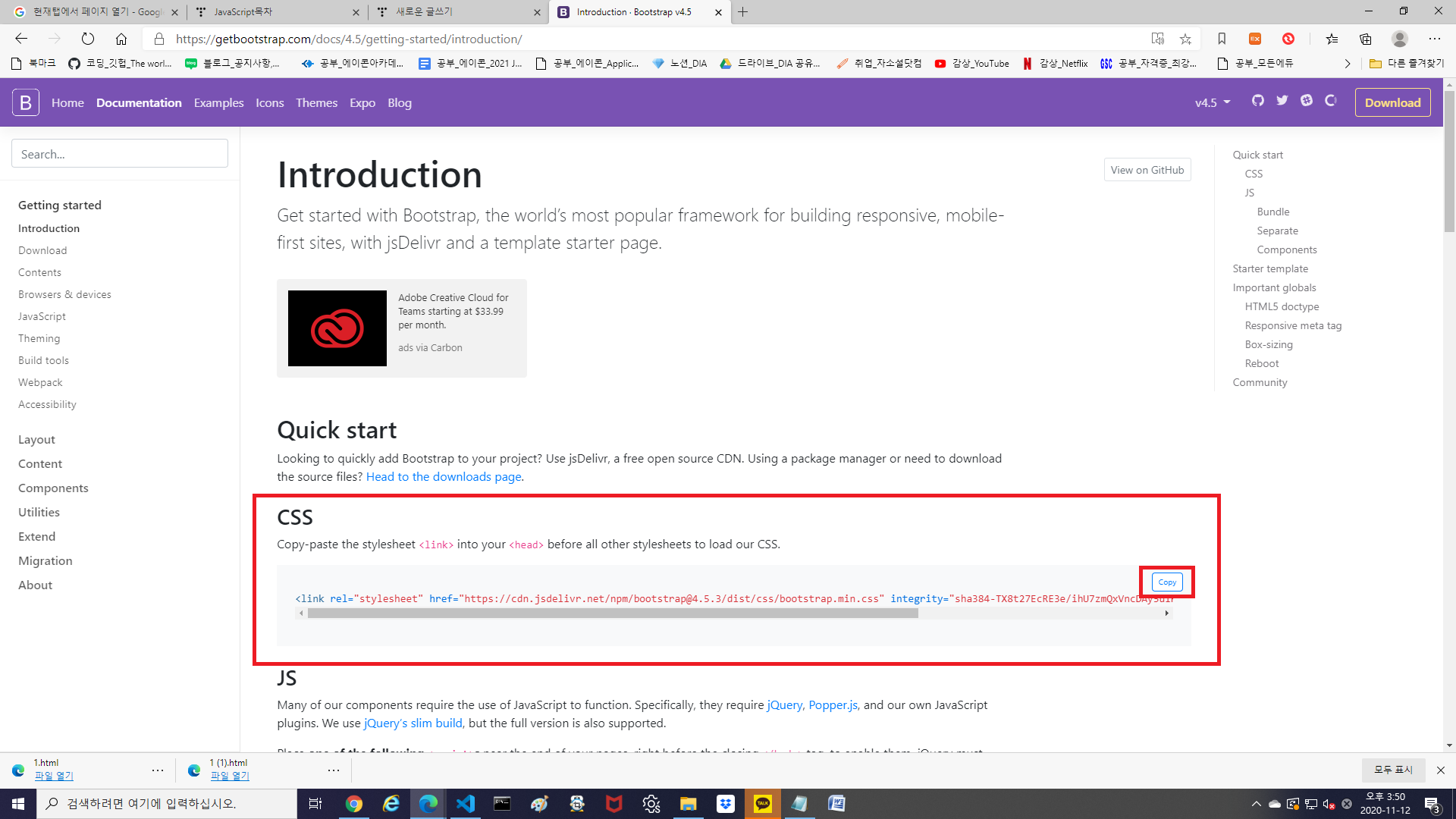Viewport: 1456px width, 819px height.
Task: Click the Read aloud icon in address bar
Action: (1157, 39)
